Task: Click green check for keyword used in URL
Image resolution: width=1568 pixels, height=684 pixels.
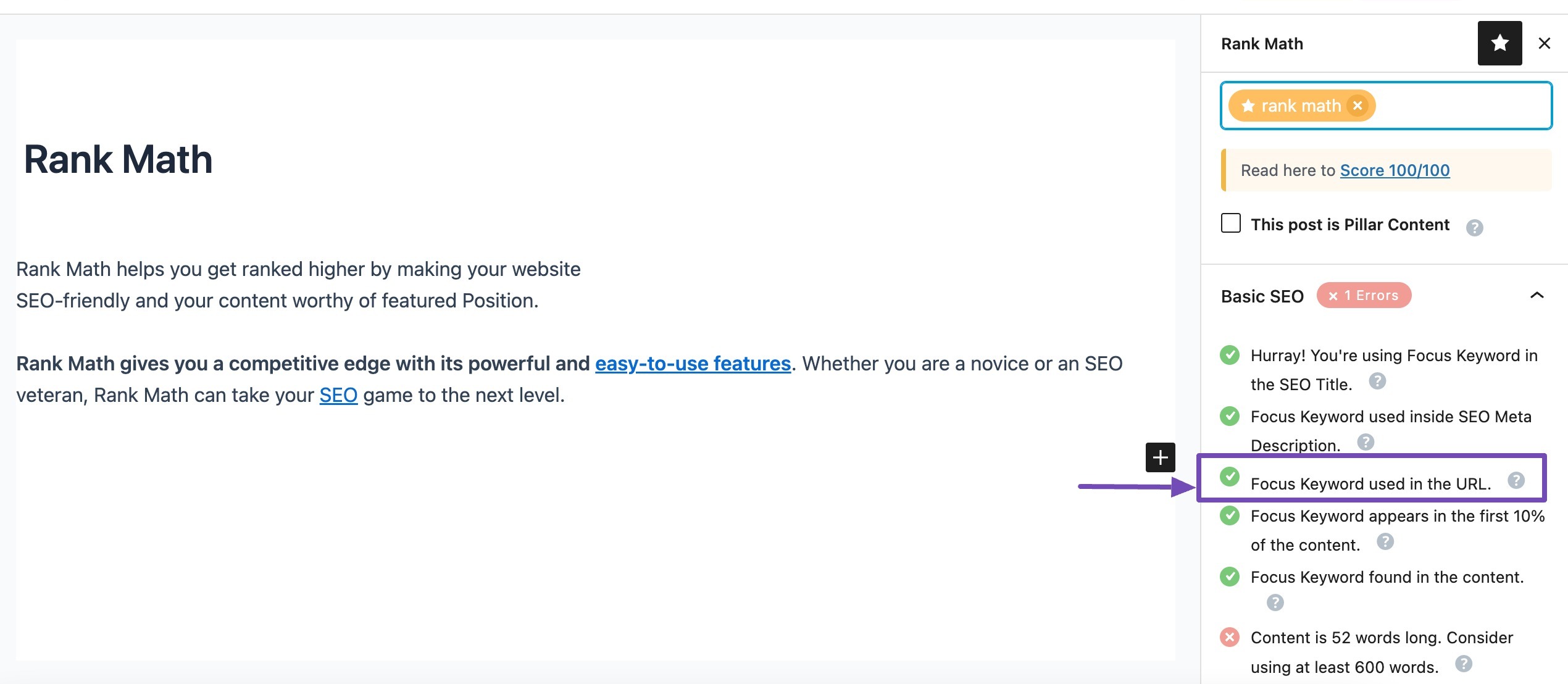Action: pos(1230,477)
